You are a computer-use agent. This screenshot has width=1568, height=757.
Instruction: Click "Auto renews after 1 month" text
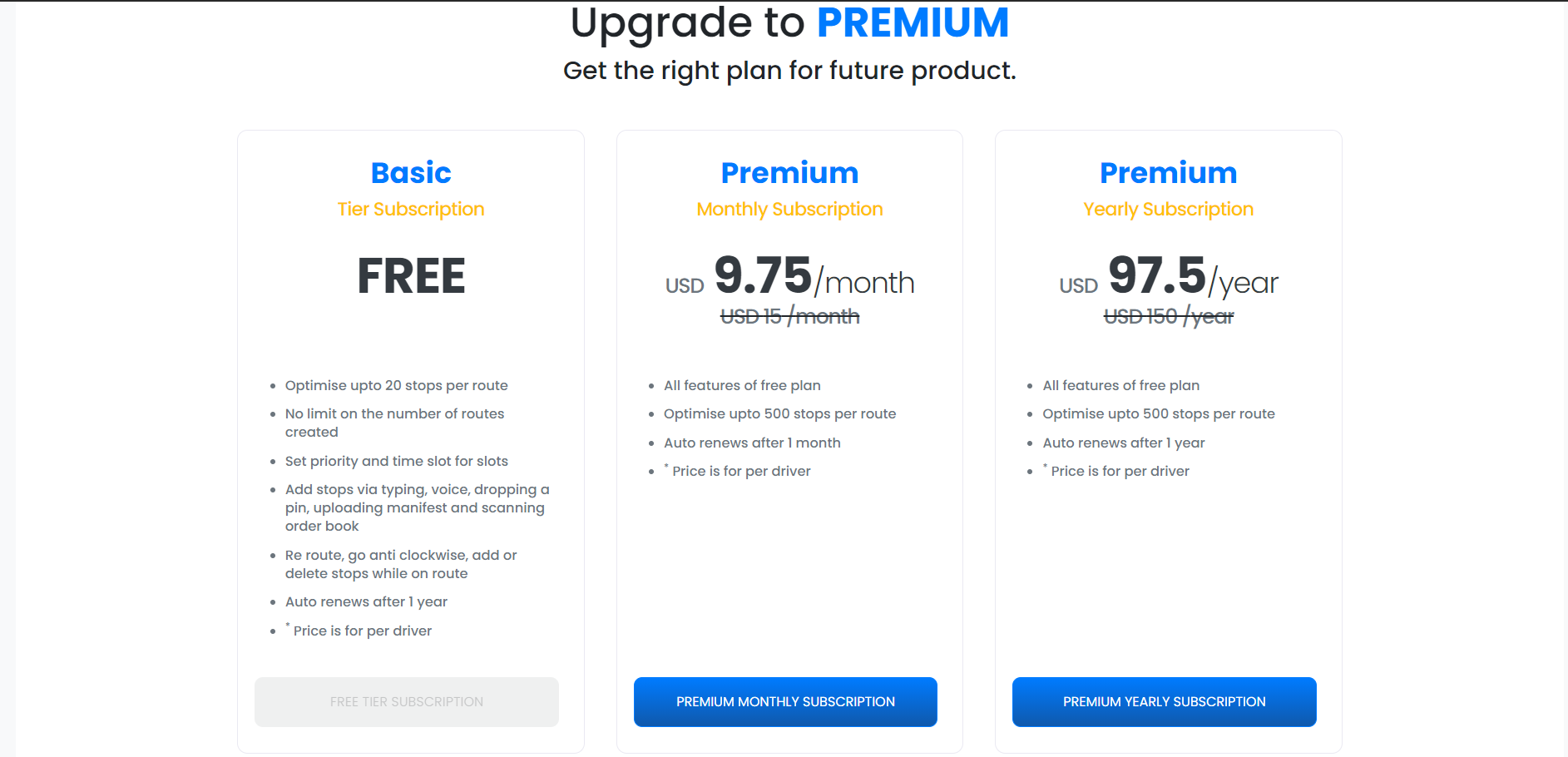click(752, 443)
